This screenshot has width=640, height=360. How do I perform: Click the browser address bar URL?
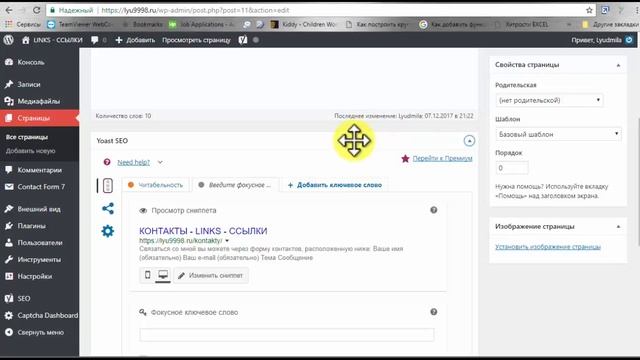click(195, 10)
